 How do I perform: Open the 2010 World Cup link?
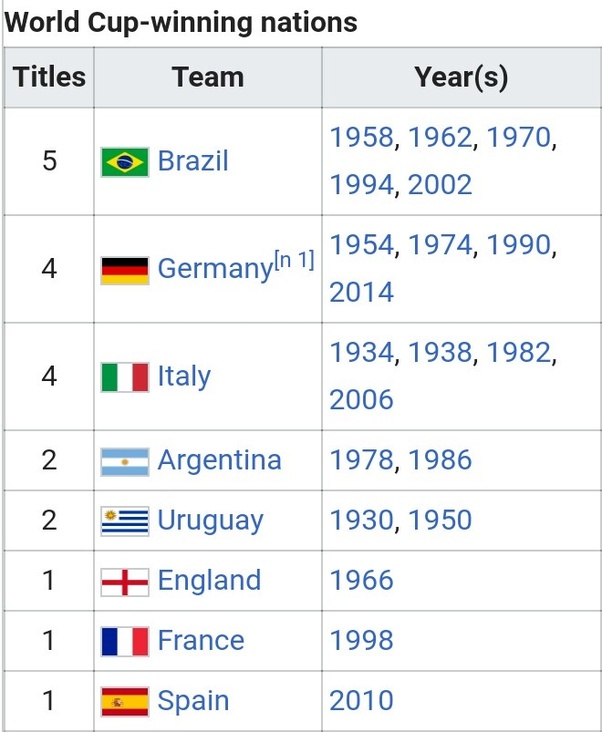point(362,700)
